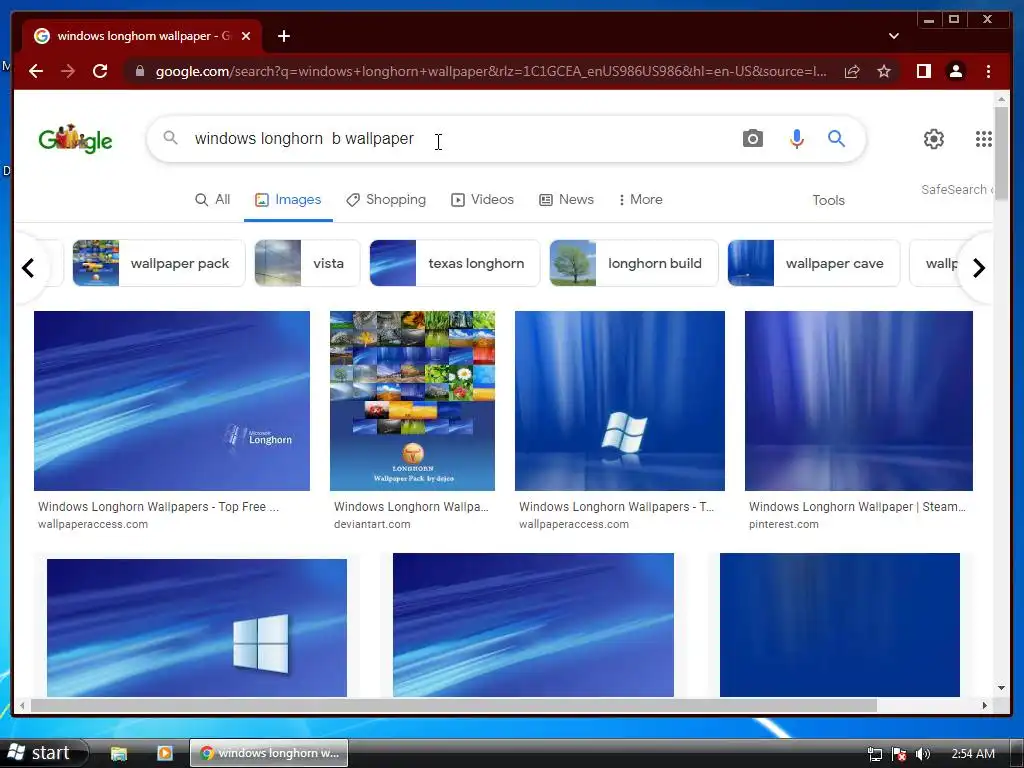Open 'Windows Longhorn Wallpapers - Top Free' link

tap(158, 507)
